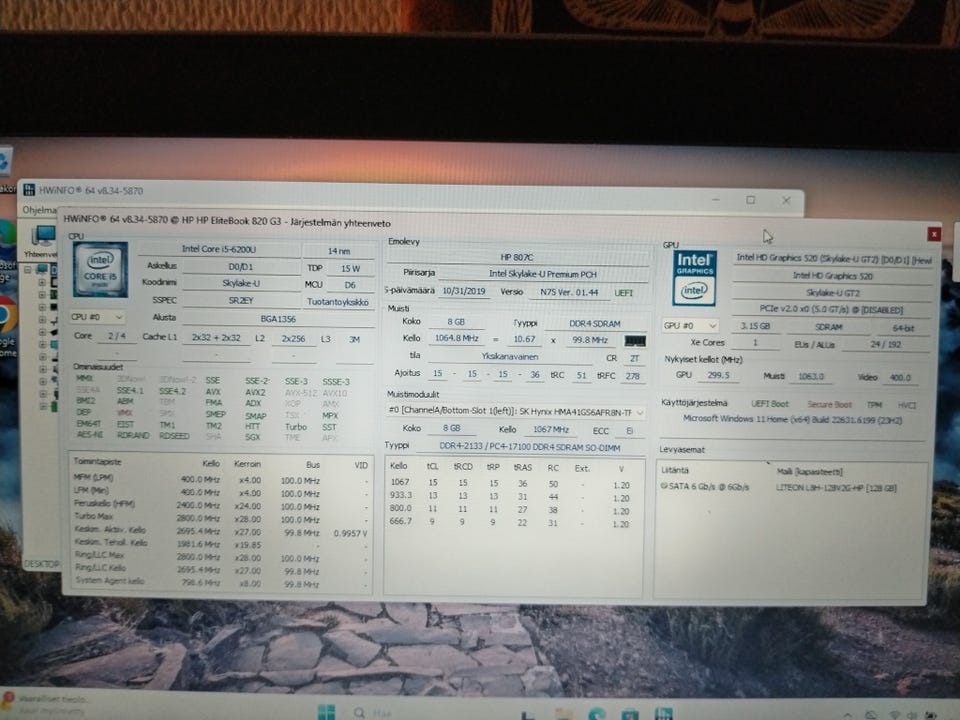Click the memory chip icon beside 99.8 MHz
960x720 pixels.
(x=634, y=340)
